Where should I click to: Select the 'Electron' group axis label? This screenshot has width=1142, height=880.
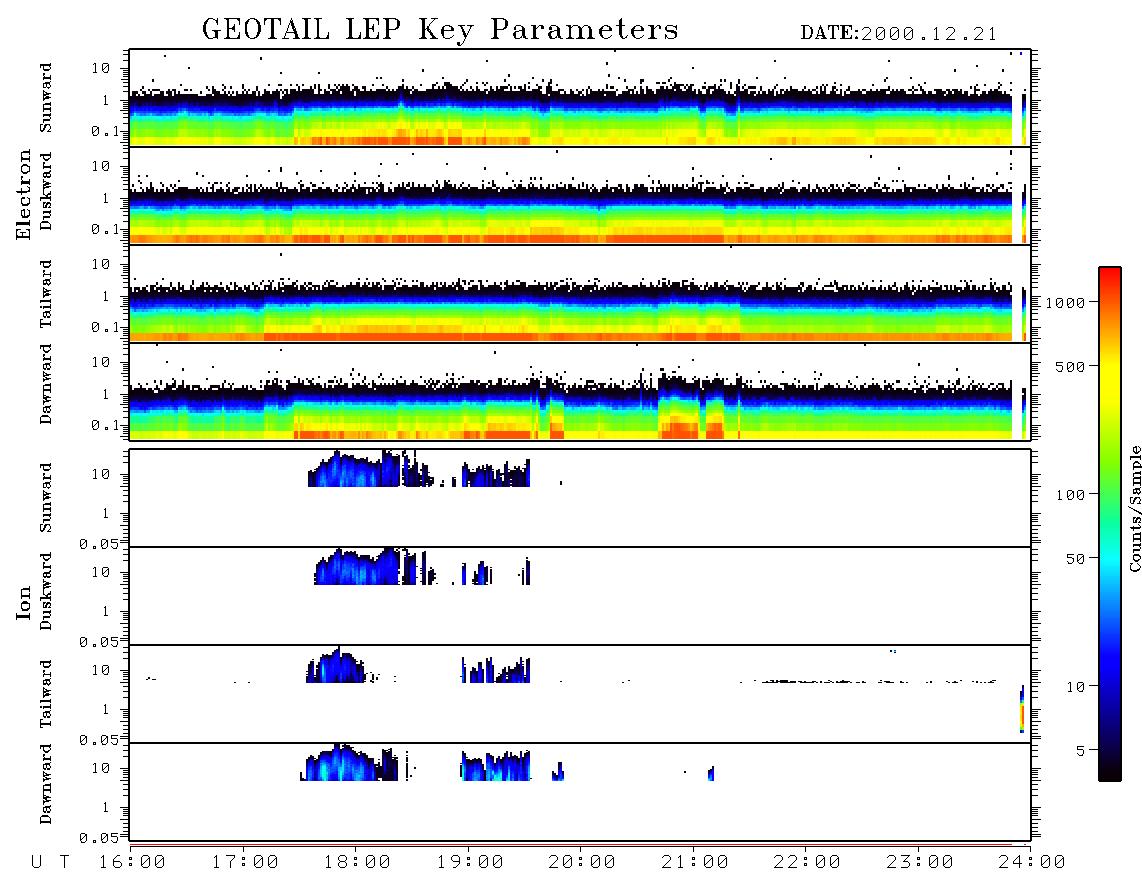[24, 195]
